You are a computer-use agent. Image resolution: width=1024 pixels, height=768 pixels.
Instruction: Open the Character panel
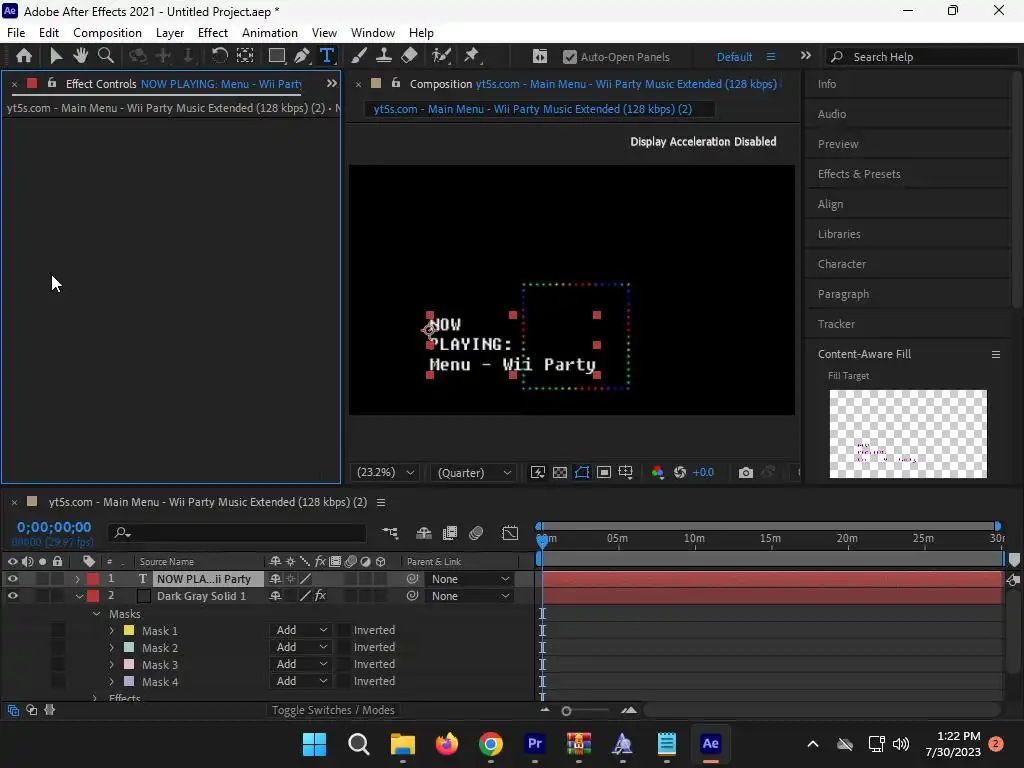(841, 264)
